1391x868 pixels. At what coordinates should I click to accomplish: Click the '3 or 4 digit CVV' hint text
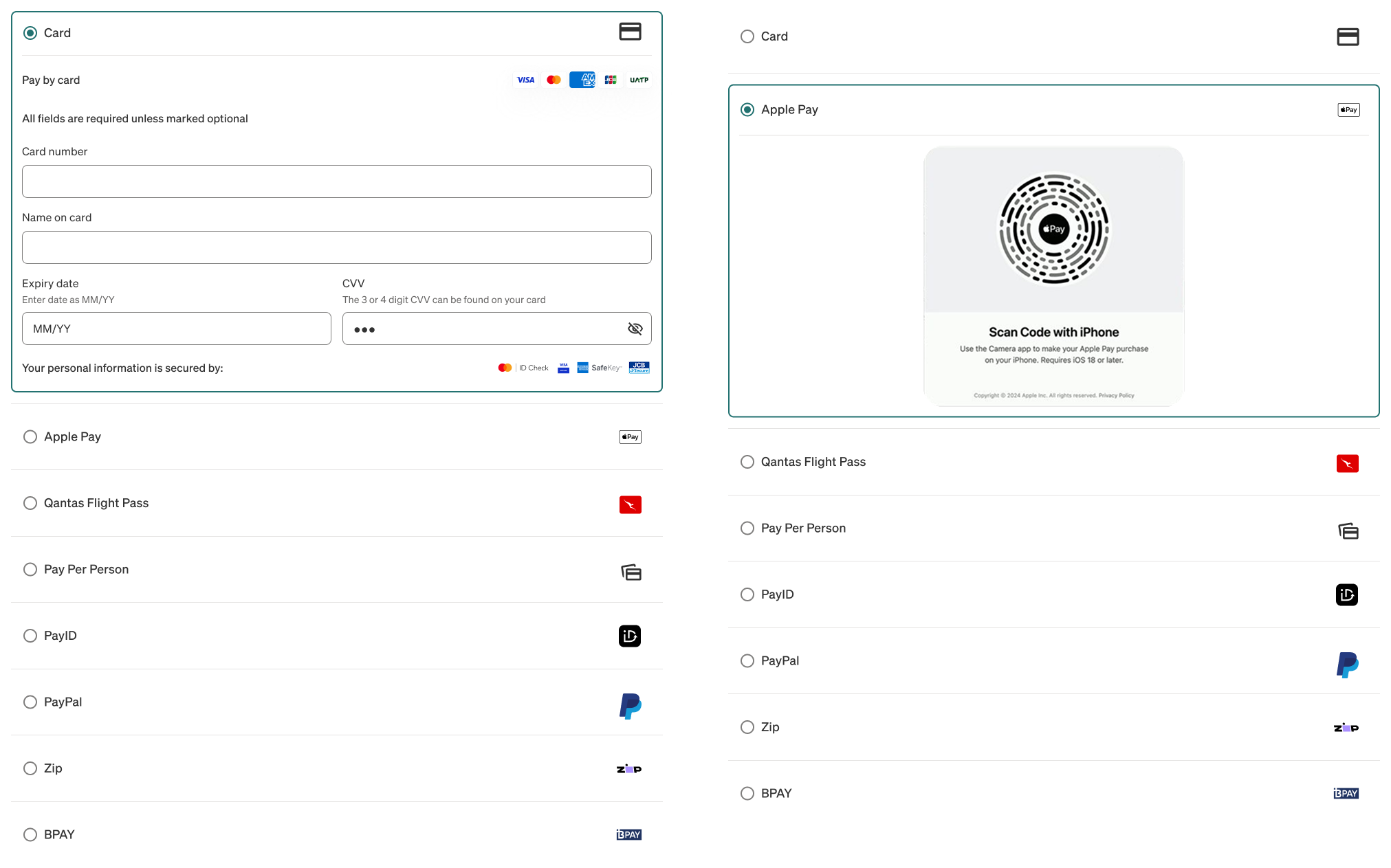444,300
